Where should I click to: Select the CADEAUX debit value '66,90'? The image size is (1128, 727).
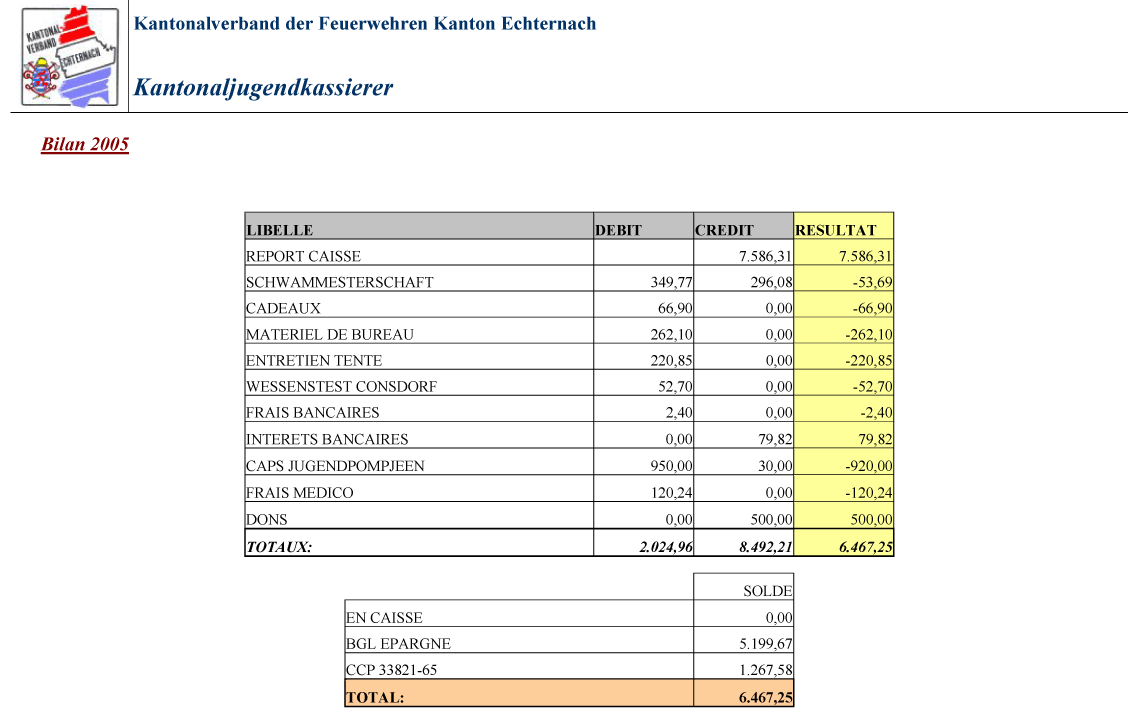point(676,308)
